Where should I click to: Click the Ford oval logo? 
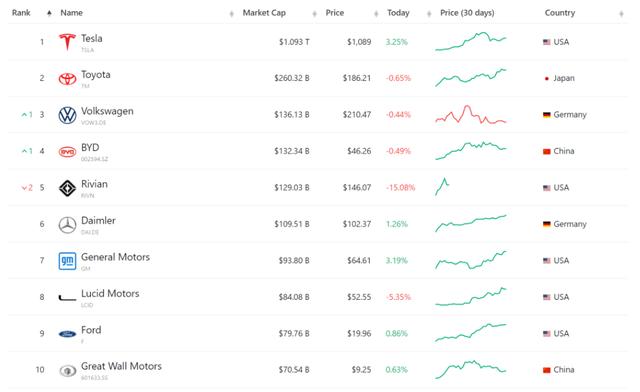pos(67,334)
